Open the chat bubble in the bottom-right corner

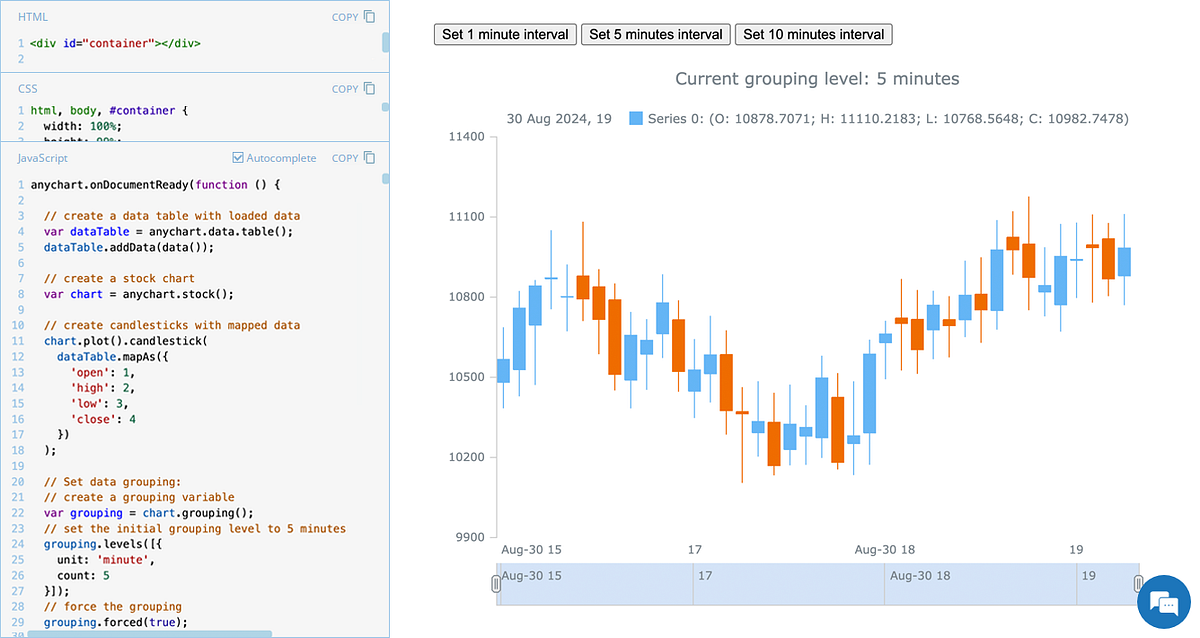1163,602
